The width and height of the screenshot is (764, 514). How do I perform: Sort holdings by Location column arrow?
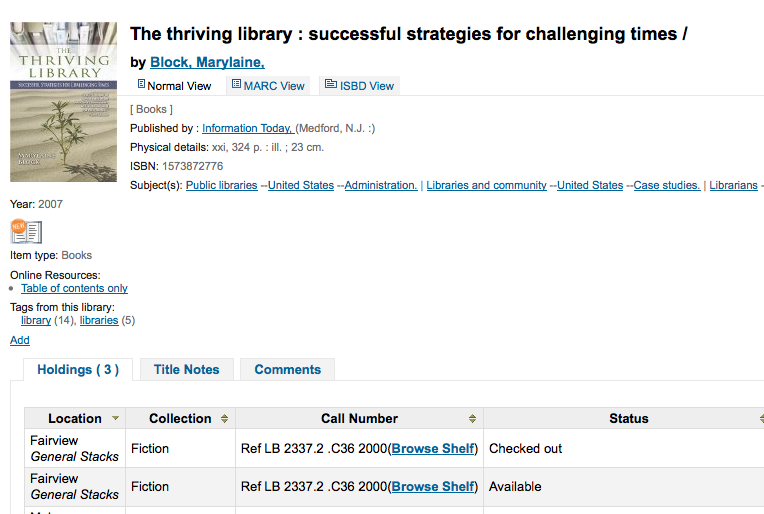116,419
